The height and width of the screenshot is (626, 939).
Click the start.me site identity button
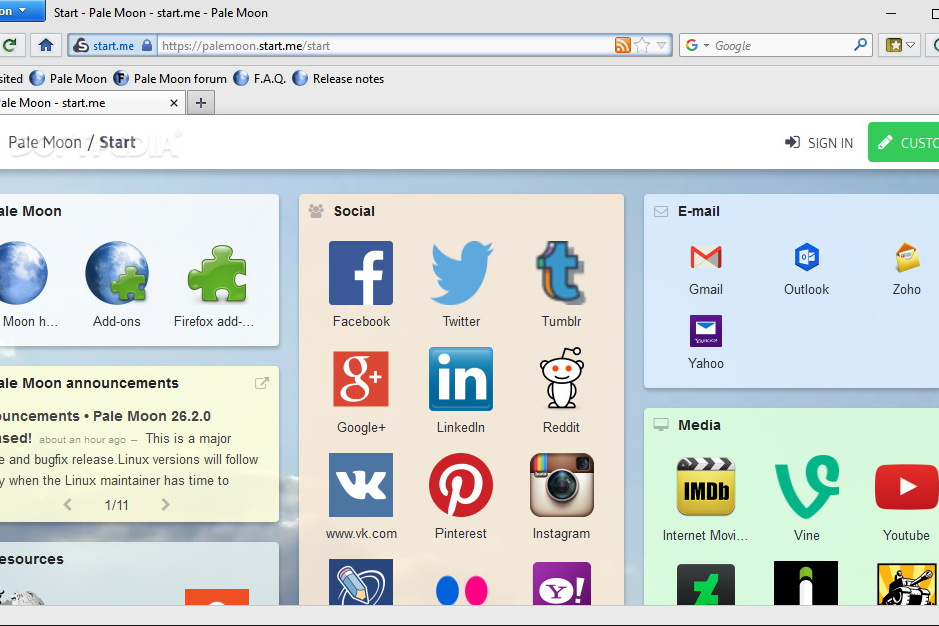(113, 46)
